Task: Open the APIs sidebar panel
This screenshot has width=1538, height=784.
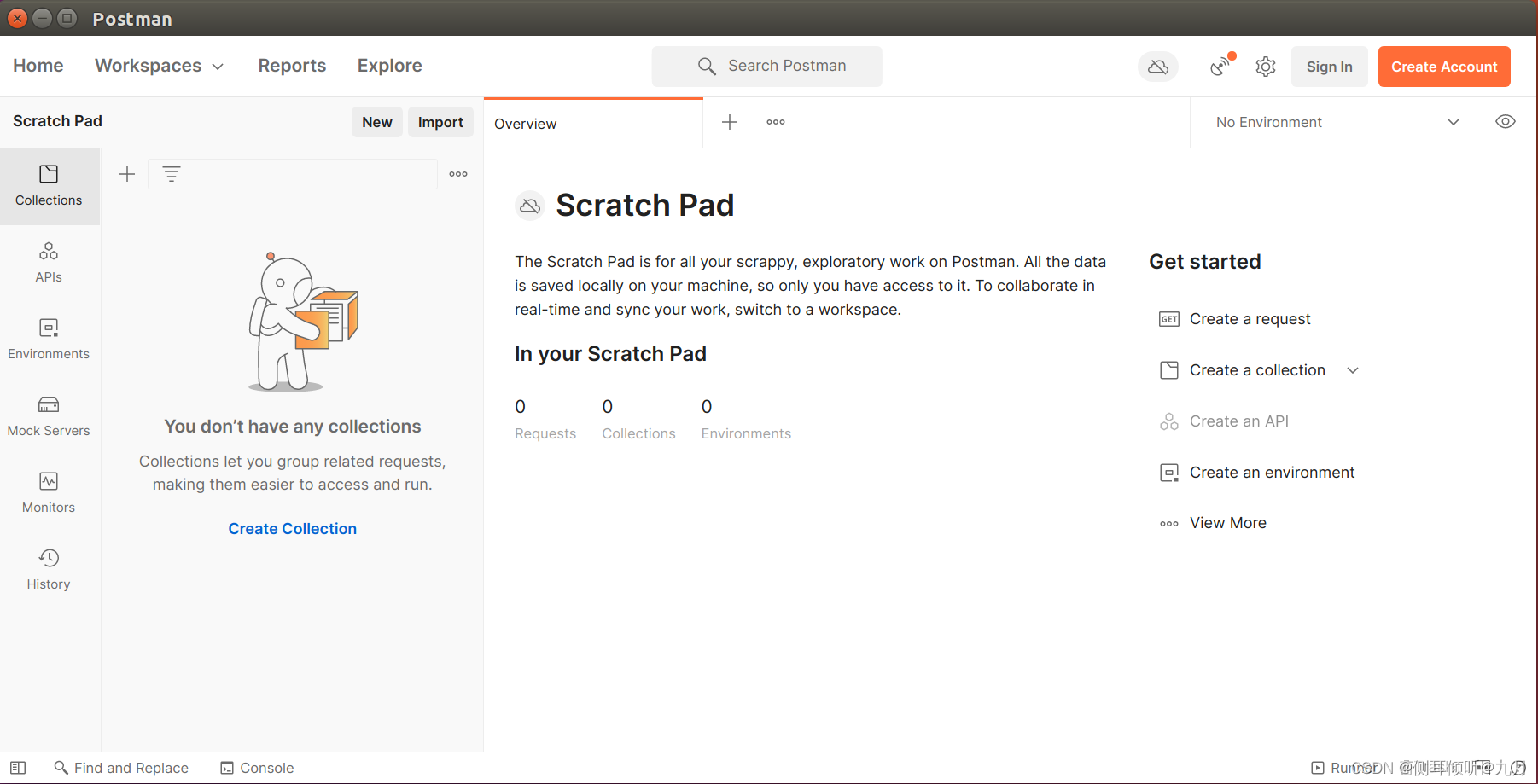Action: click(x=49, y=263)
